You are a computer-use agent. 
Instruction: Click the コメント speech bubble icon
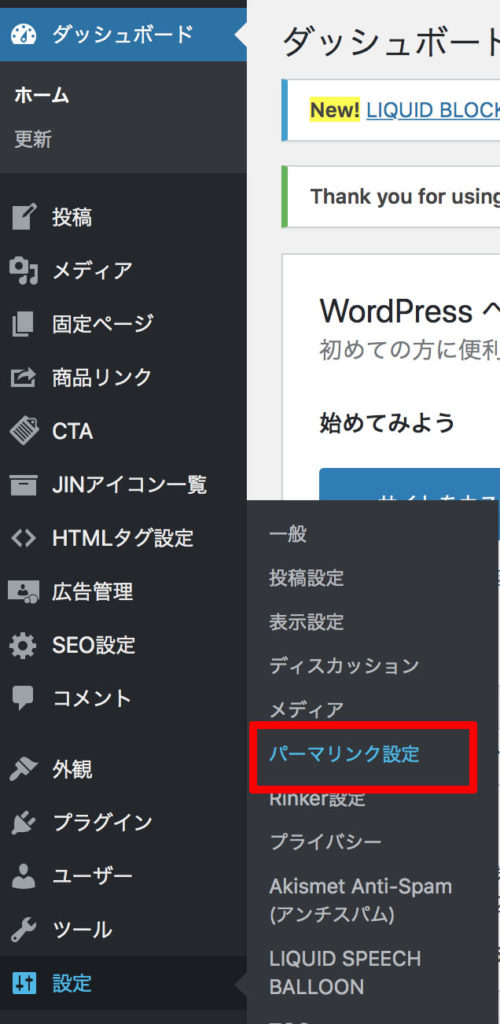(x=25, y=699)
